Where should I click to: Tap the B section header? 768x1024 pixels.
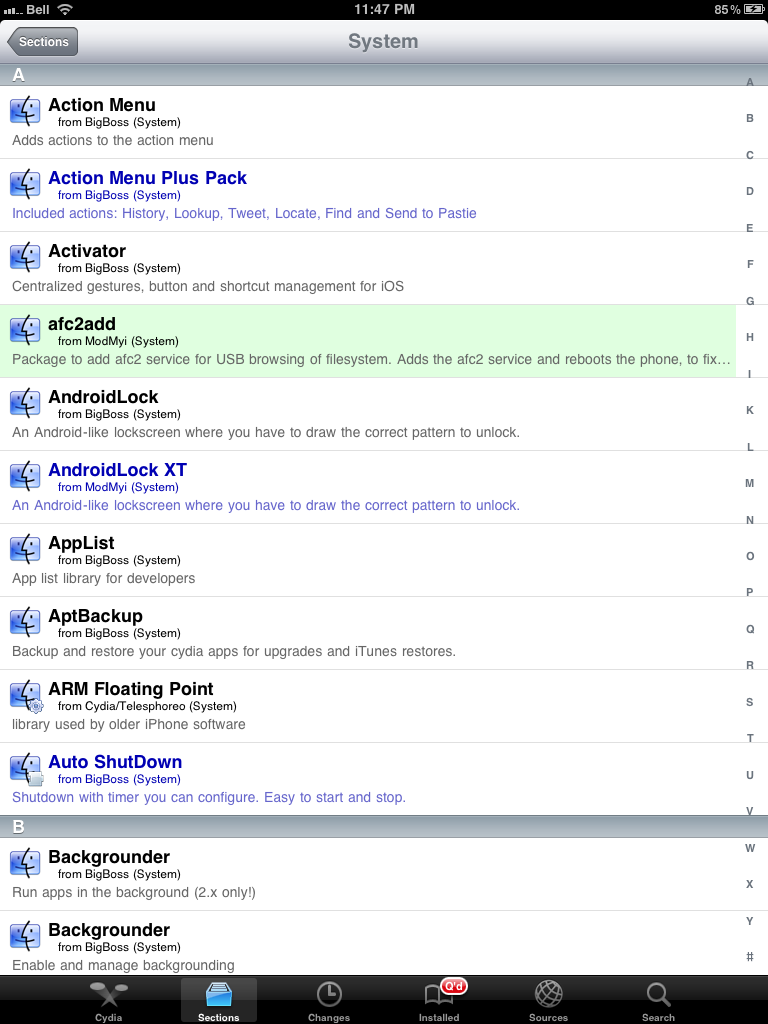(384, 827)
